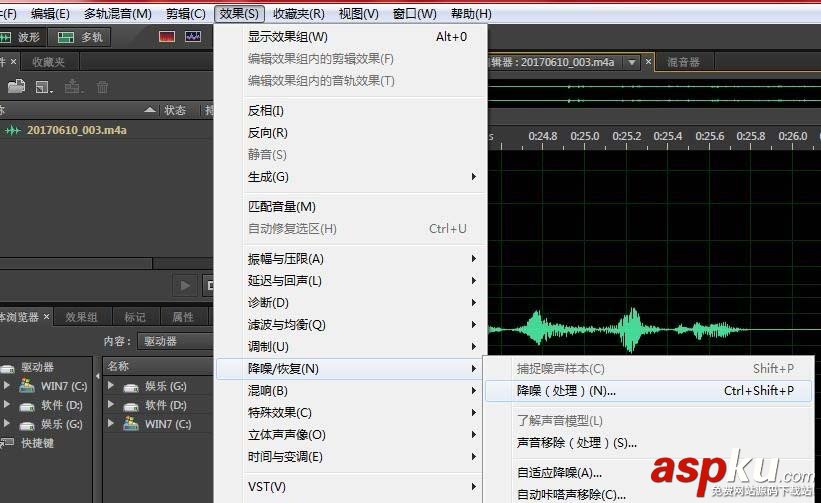Open the 窗口(W) menu
This screenshot has width=821, height=503.
pos(415,14)
